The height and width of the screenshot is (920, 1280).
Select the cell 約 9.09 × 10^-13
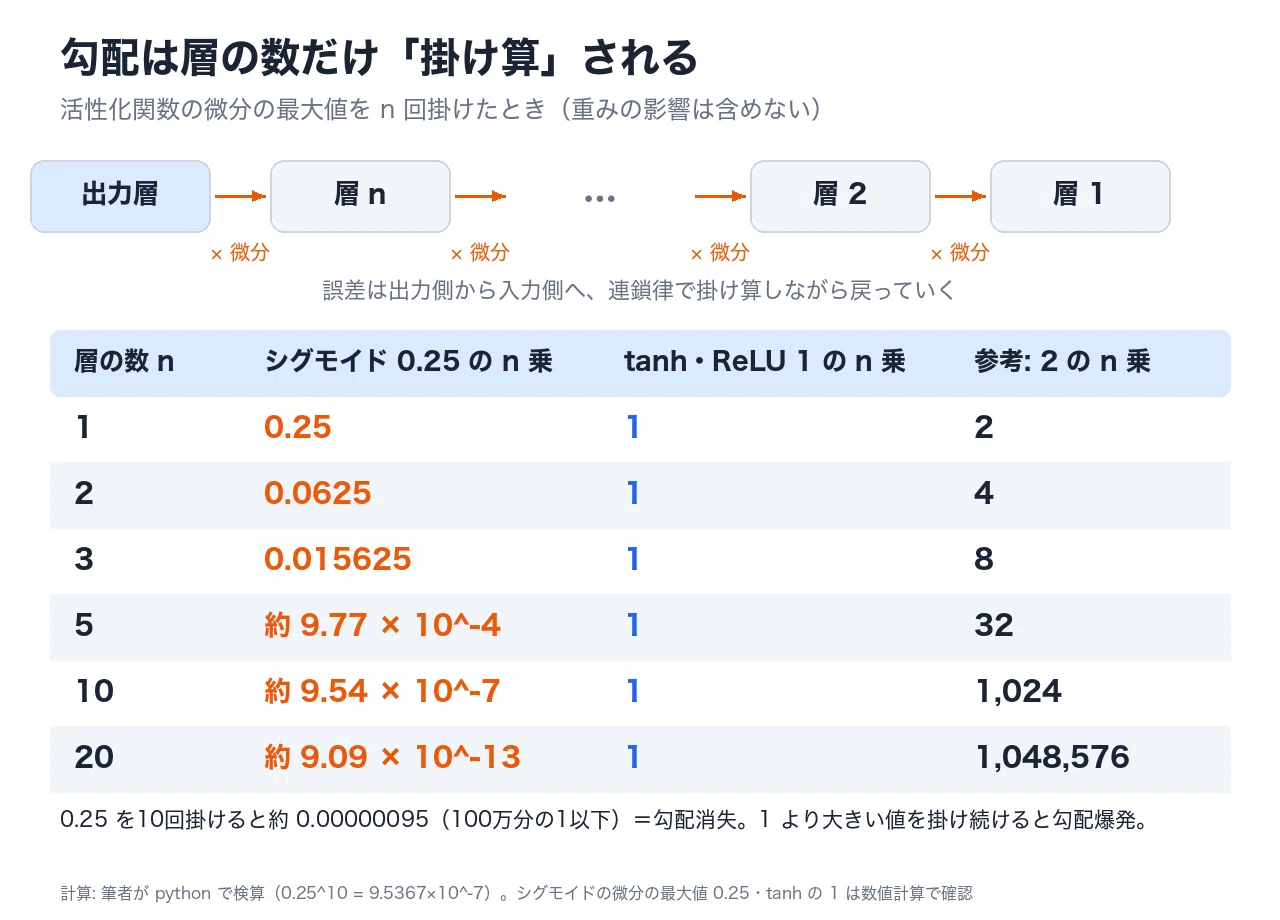tap(393, 757)
